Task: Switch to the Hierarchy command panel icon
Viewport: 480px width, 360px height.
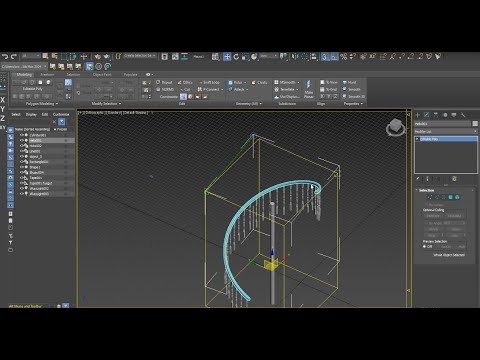Action: (x=436, y=115)
